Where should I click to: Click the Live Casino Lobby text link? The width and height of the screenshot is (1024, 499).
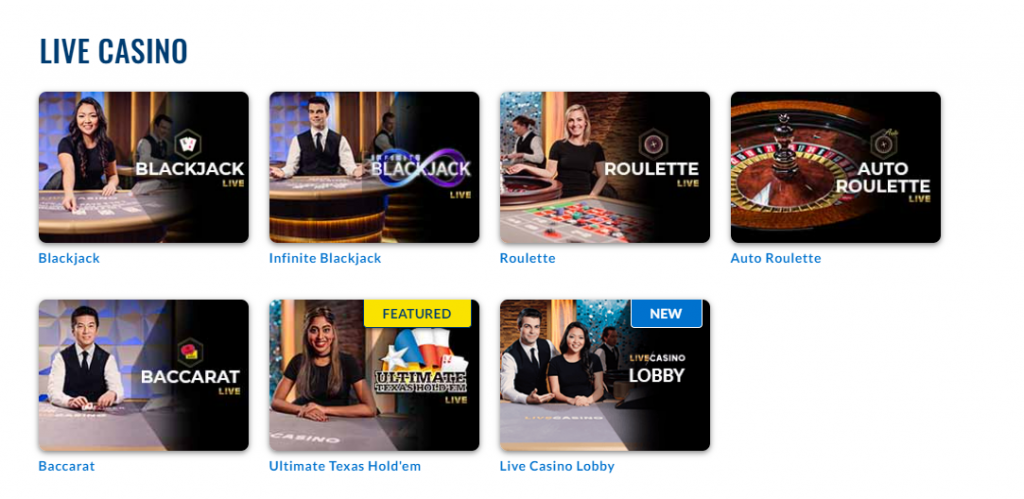[557, 466]
